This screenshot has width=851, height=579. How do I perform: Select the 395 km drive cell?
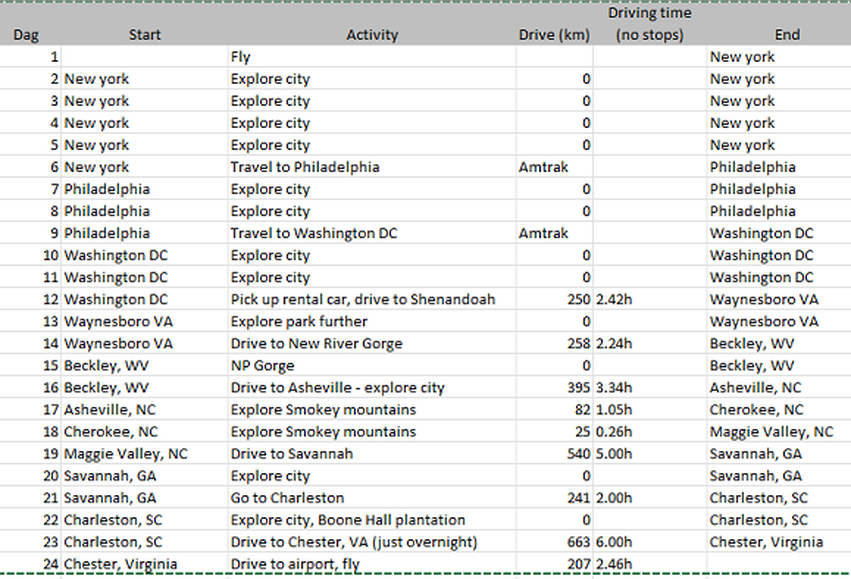click(554, 387)
